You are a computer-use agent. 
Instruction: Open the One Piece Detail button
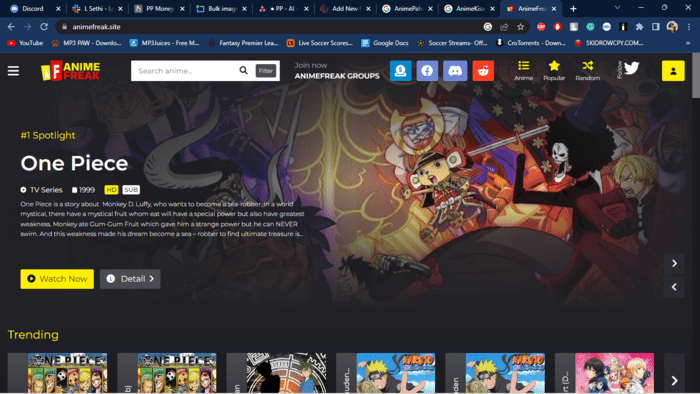coord(130,279)
